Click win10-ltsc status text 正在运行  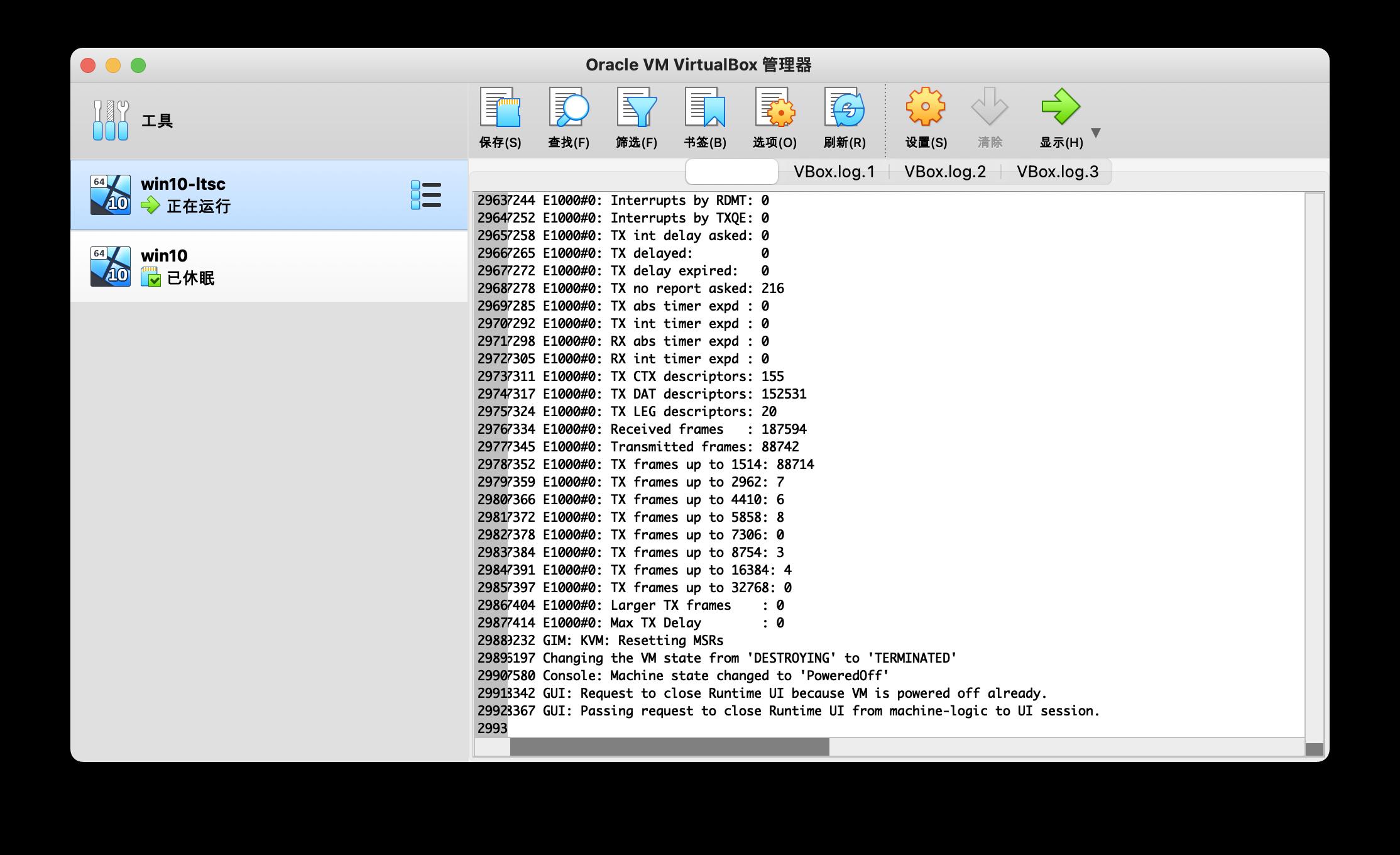click(x=199, y=206)
